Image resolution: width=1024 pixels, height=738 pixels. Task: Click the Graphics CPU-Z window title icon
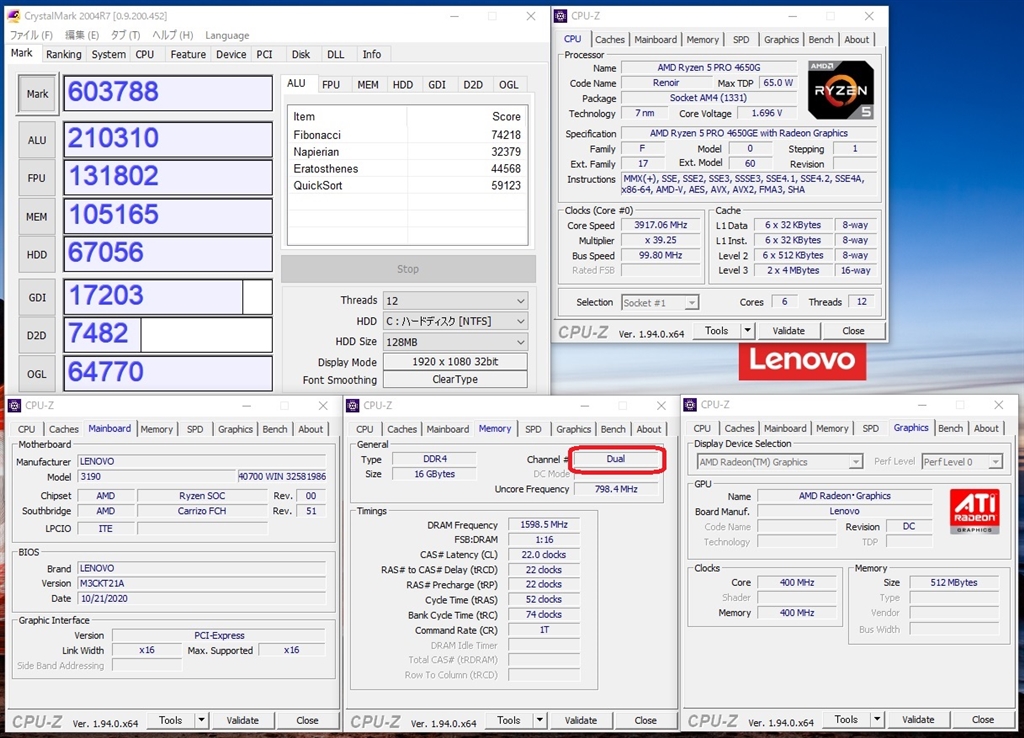[690, 405]
